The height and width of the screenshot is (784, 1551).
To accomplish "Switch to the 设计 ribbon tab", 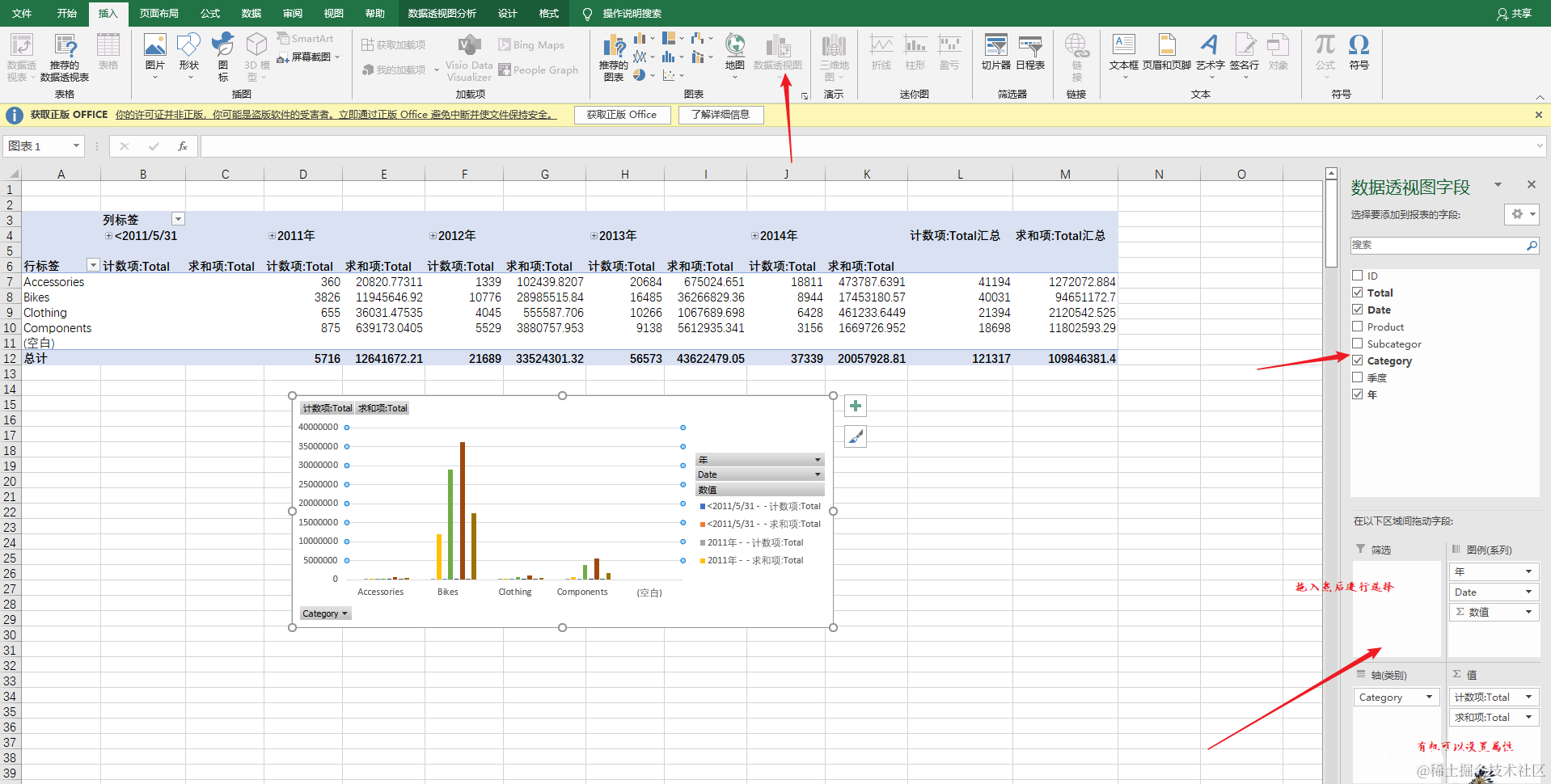I will coord(507,13).
